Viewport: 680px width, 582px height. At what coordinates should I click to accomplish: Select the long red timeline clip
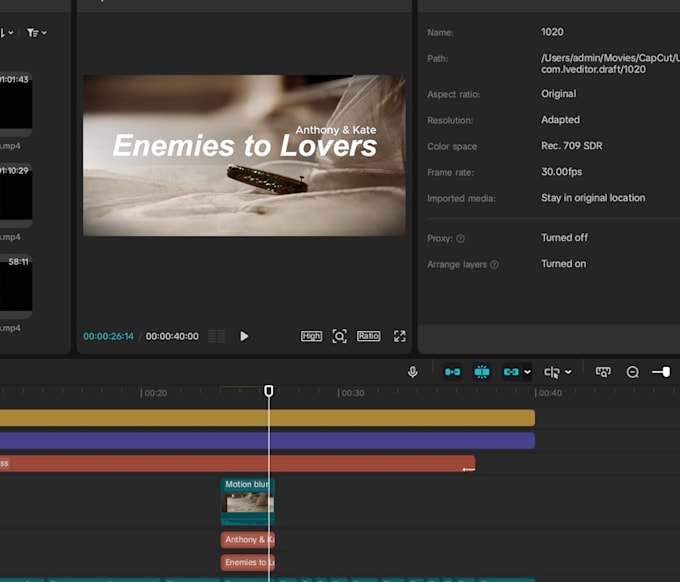238,464
